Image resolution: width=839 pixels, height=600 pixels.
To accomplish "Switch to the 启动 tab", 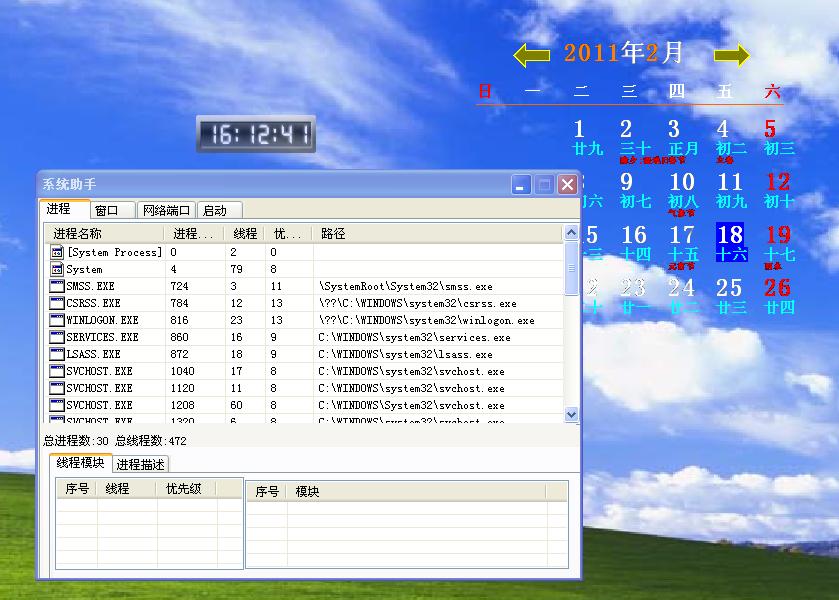I will click(x=215, y=210).
